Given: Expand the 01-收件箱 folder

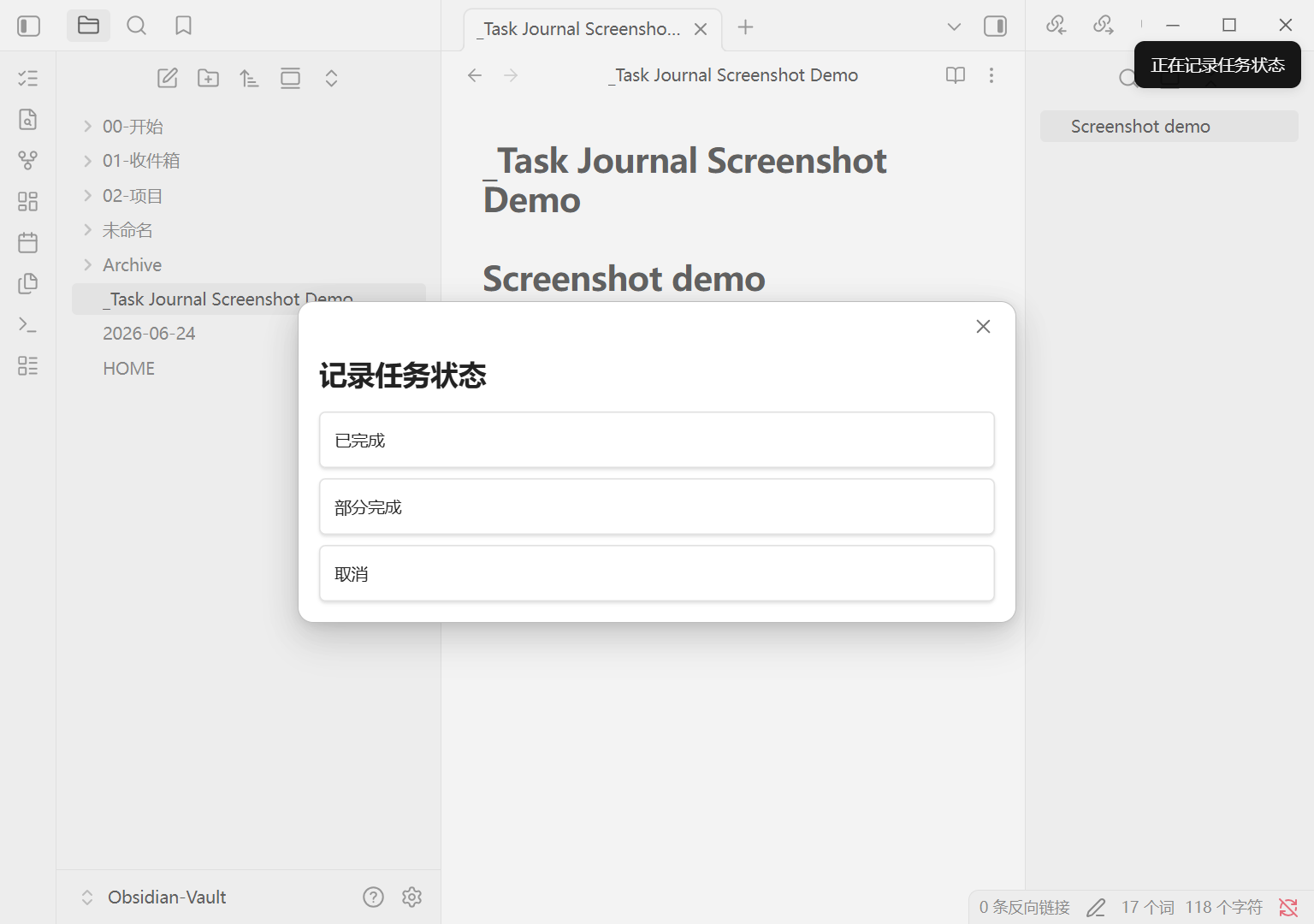Looking at the screenshot, I should [x=87, y=161].
